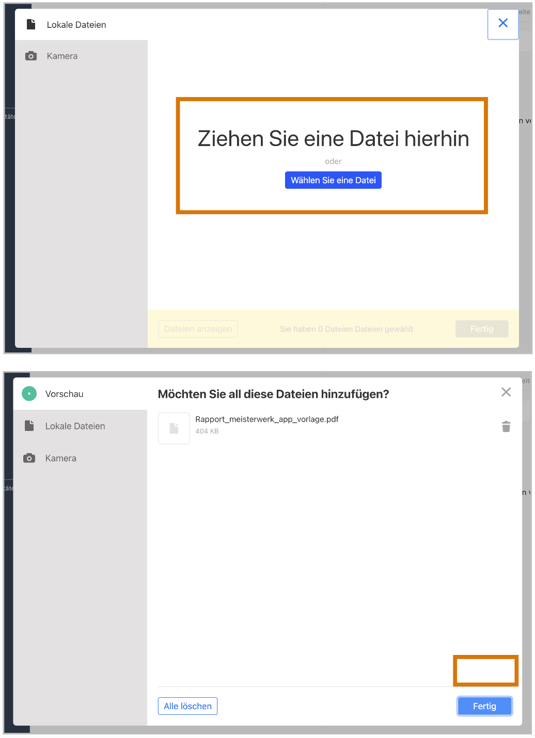Click the green Vorschau circle icon
The width and height of the screenshot is (535, 738).
pos(29,393)
